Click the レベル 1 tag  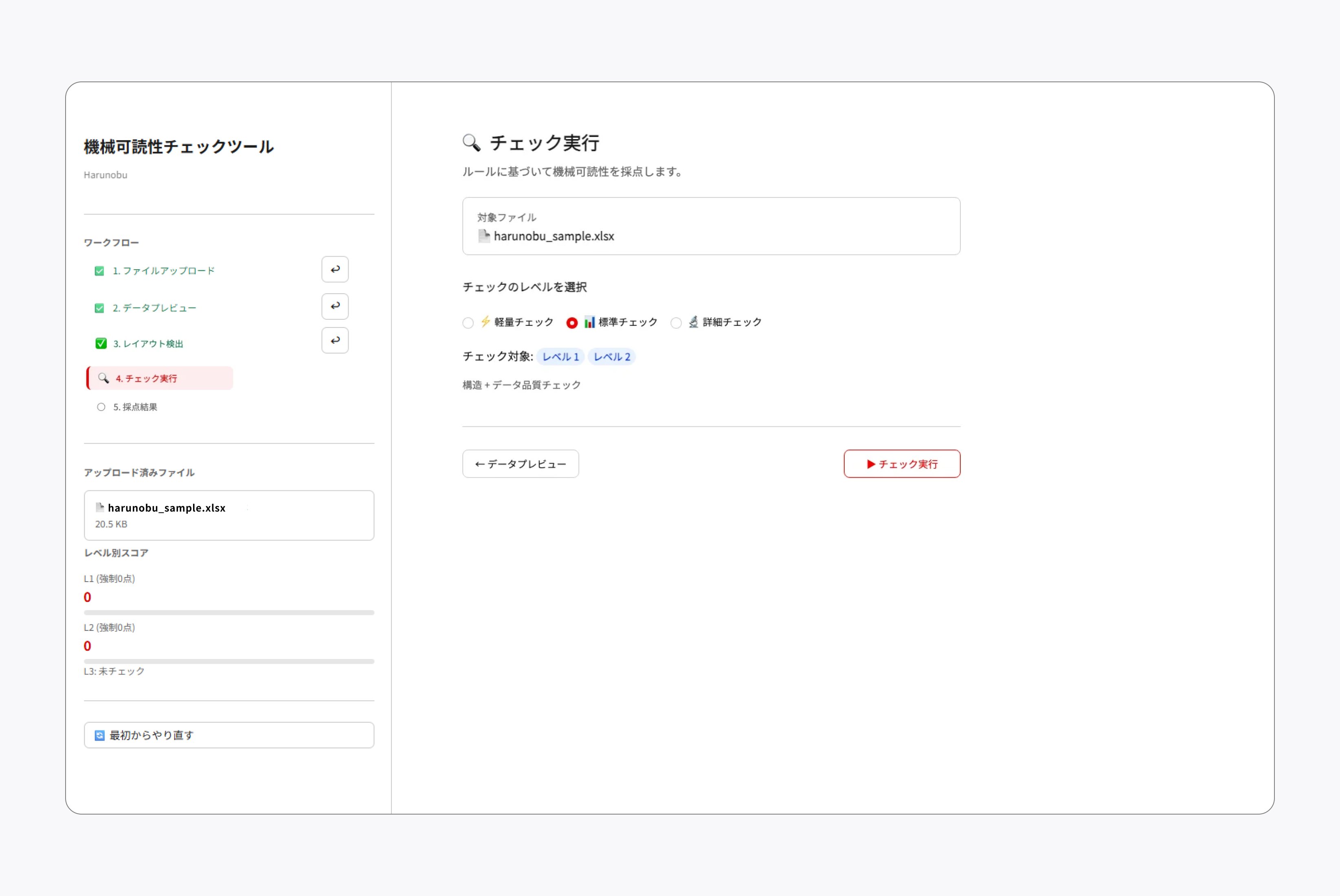tap(560, 357)
